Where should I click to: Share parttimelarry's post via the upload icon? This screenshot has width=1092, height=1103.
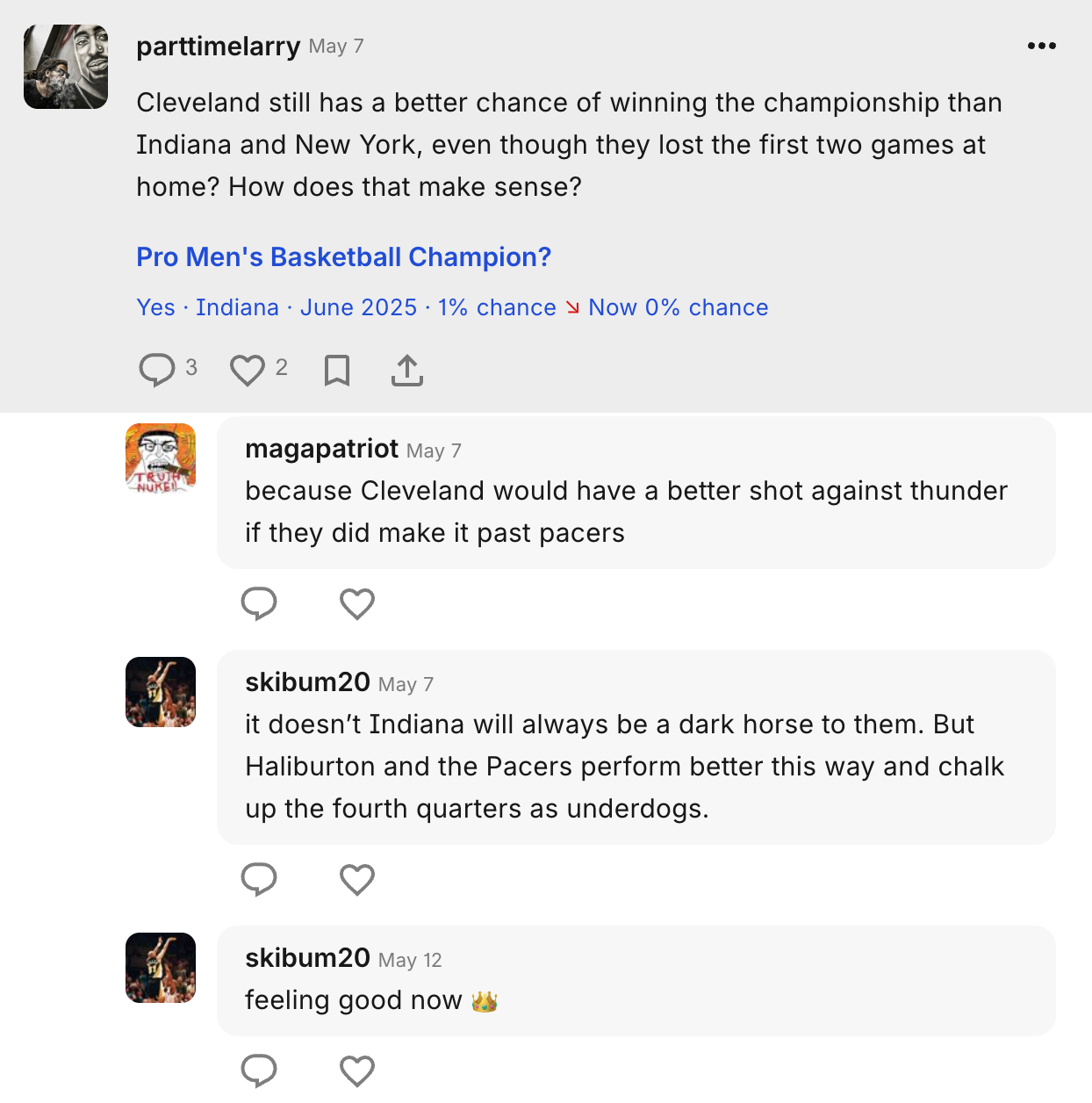[407, 371]
